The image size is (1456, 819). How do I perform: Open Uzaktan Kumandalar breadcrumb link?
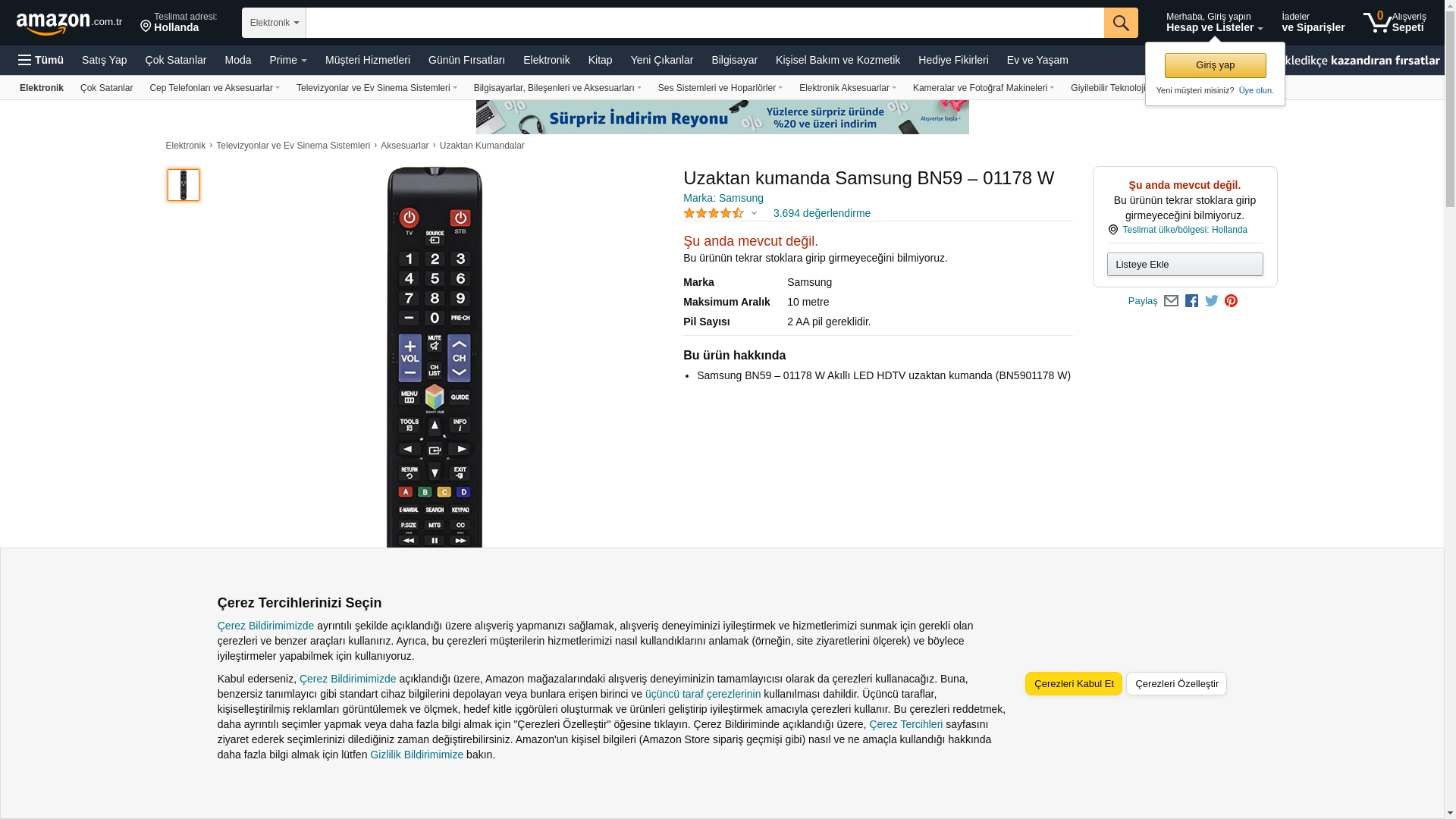482,146
